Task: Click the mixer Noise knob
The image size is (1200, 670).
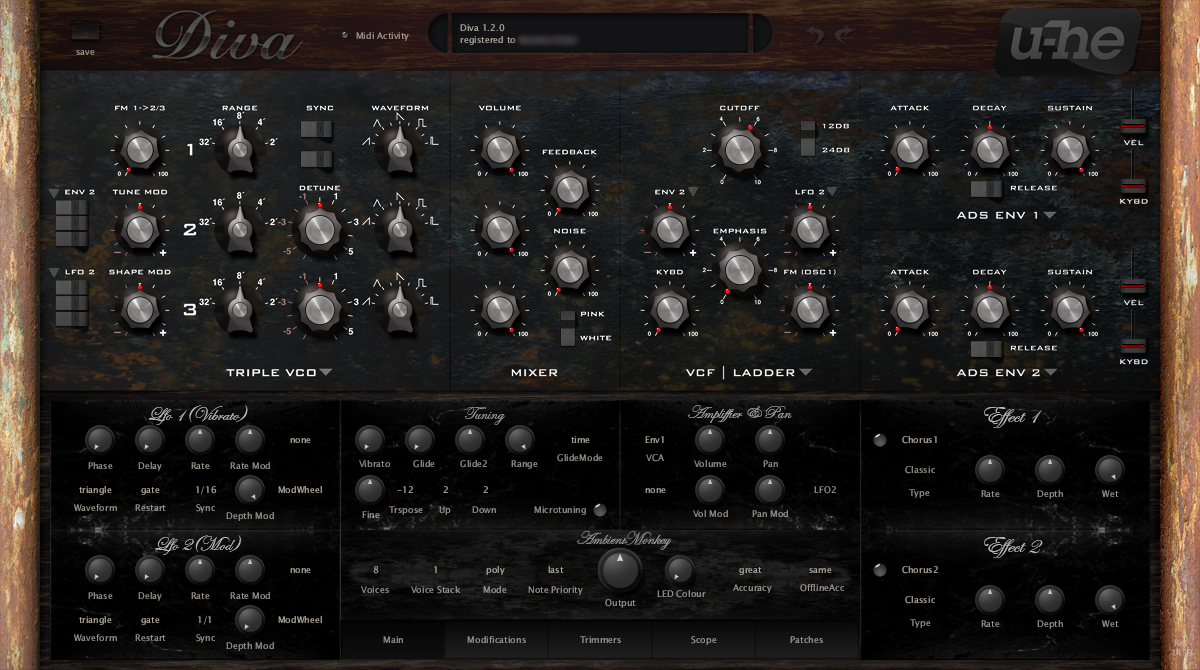Action: pyautogui.click(x=568, y=268)
